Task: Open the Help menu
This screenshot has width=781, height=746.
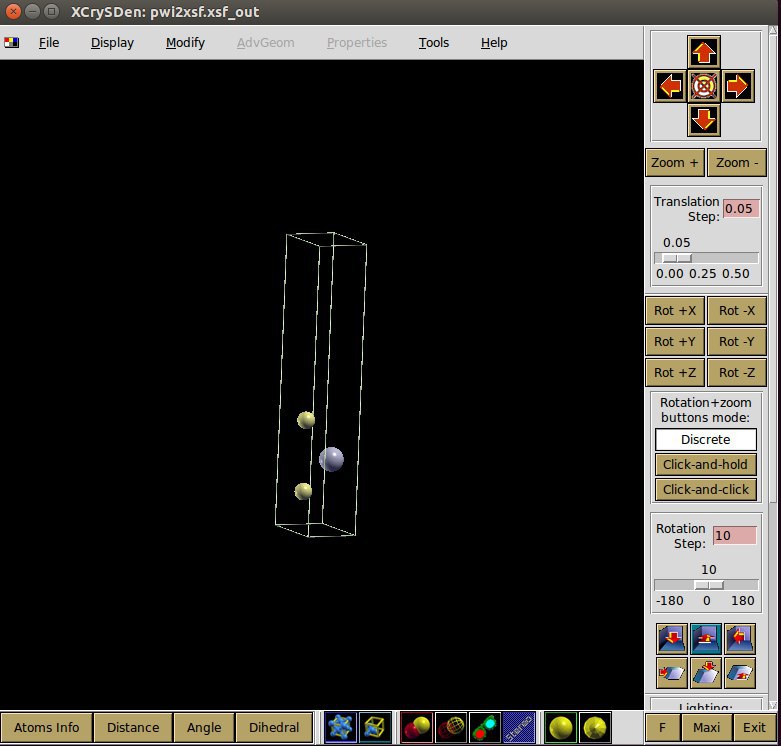Action: pyautogui.click(x=494, y=43)
